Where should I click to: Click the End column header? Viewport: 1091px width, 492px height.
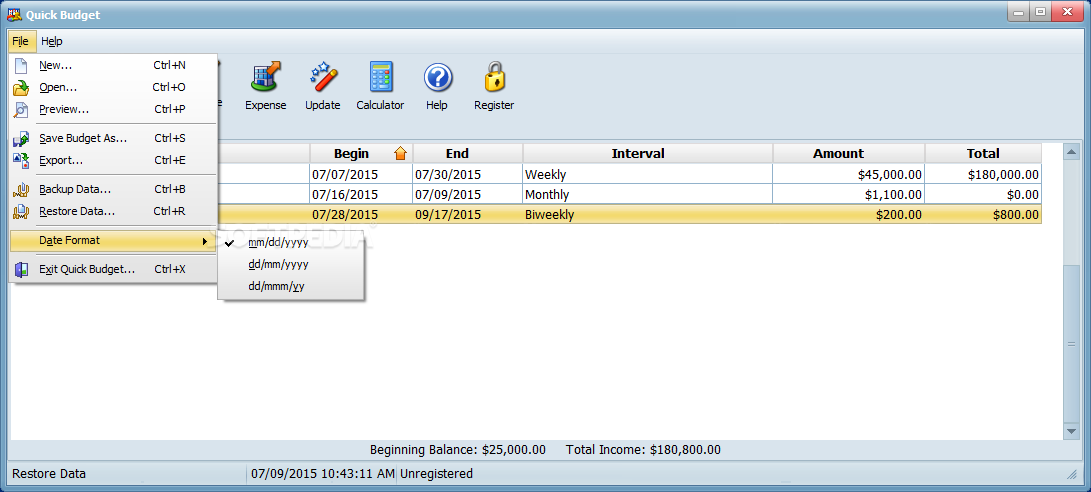(x=468, y=154)
